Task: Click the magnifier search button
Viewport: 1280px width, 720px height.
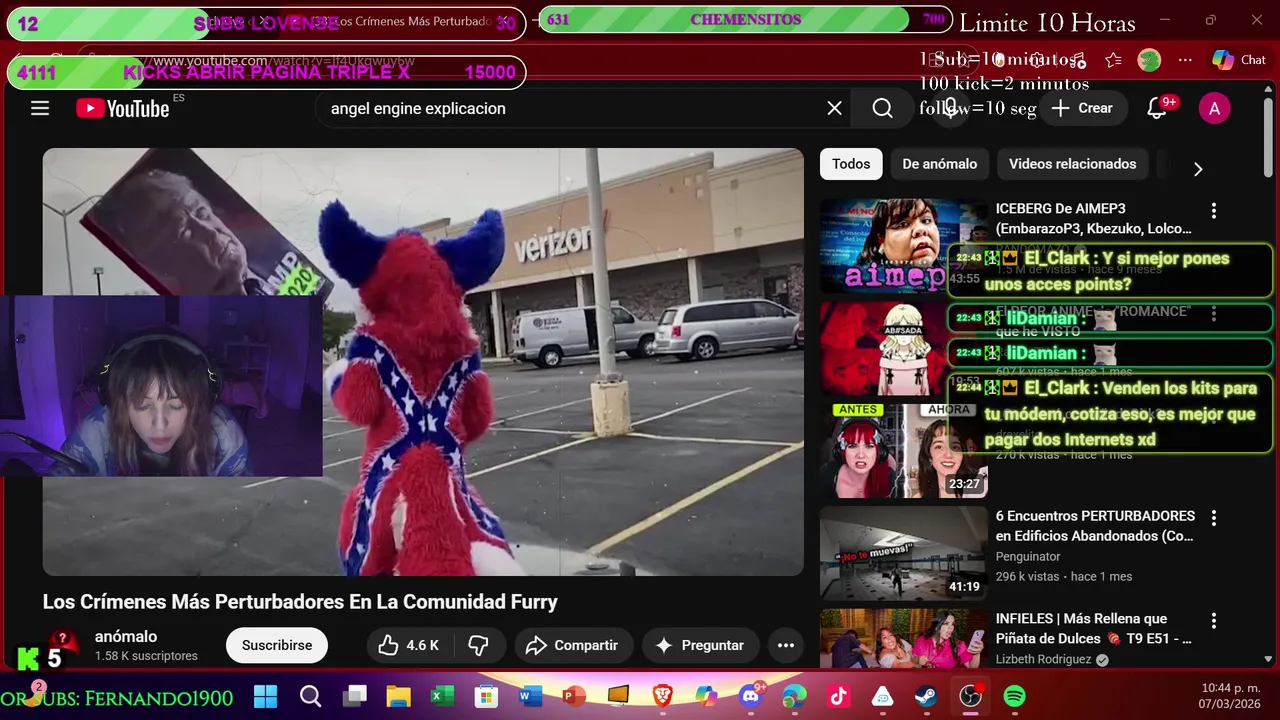Action: [x=882, y=108]
